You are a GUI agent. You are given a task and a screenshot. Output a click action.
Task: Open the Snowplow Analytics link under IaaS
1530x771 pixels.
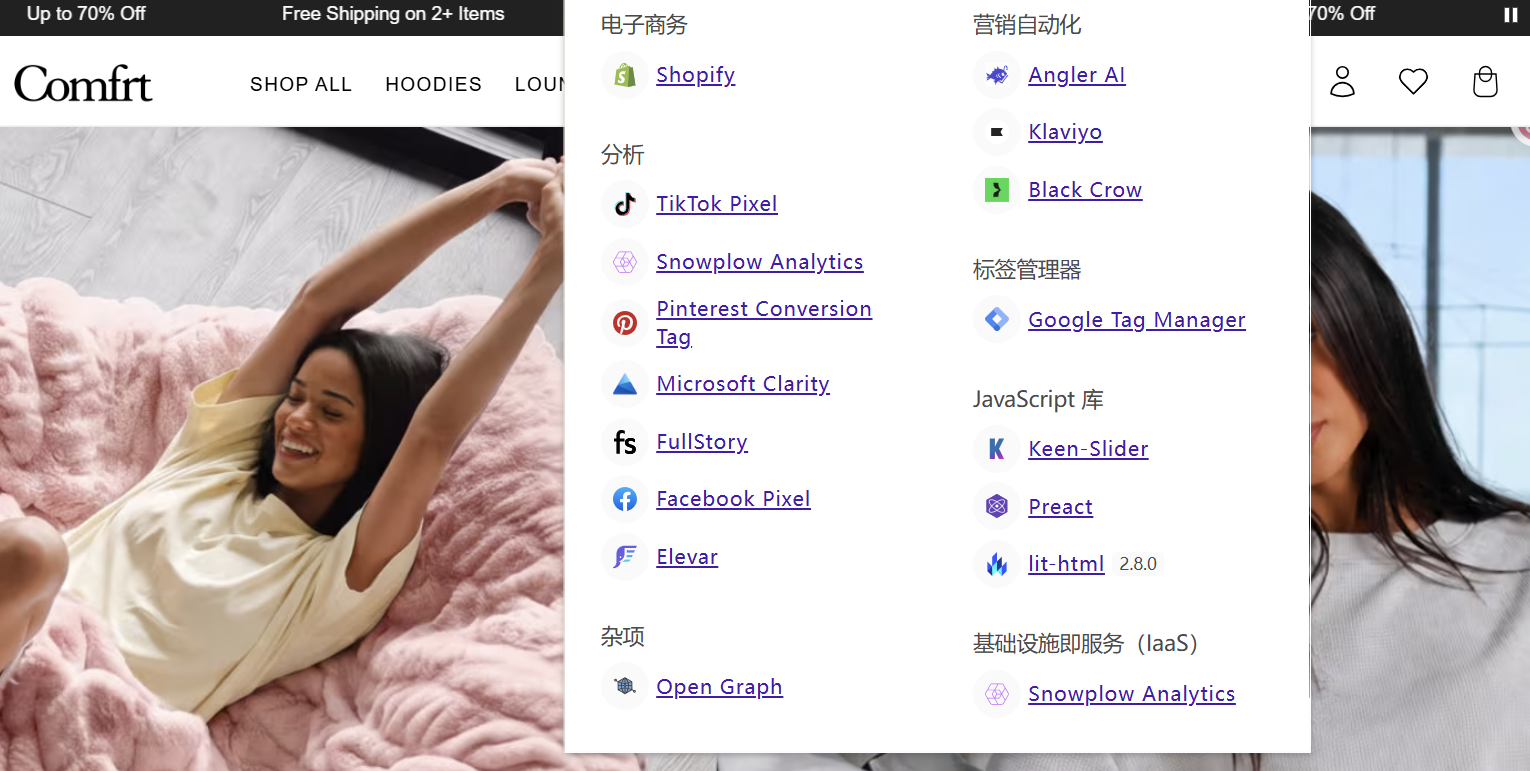click(x=1131, y=694)
